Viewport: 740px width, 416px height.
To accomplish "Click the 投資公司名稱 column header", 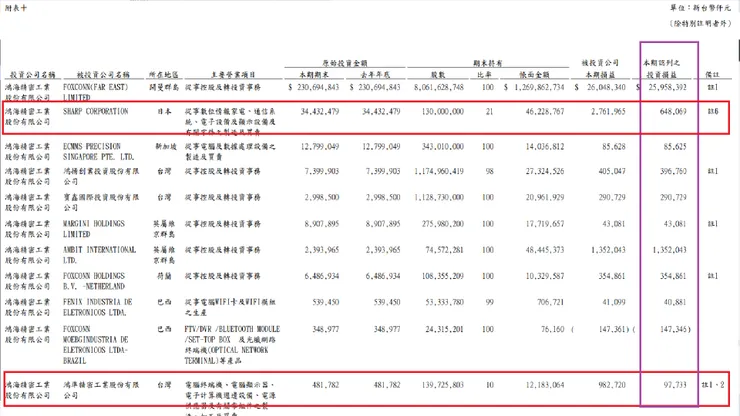I will pyautogui.click(x=33, y=75).
